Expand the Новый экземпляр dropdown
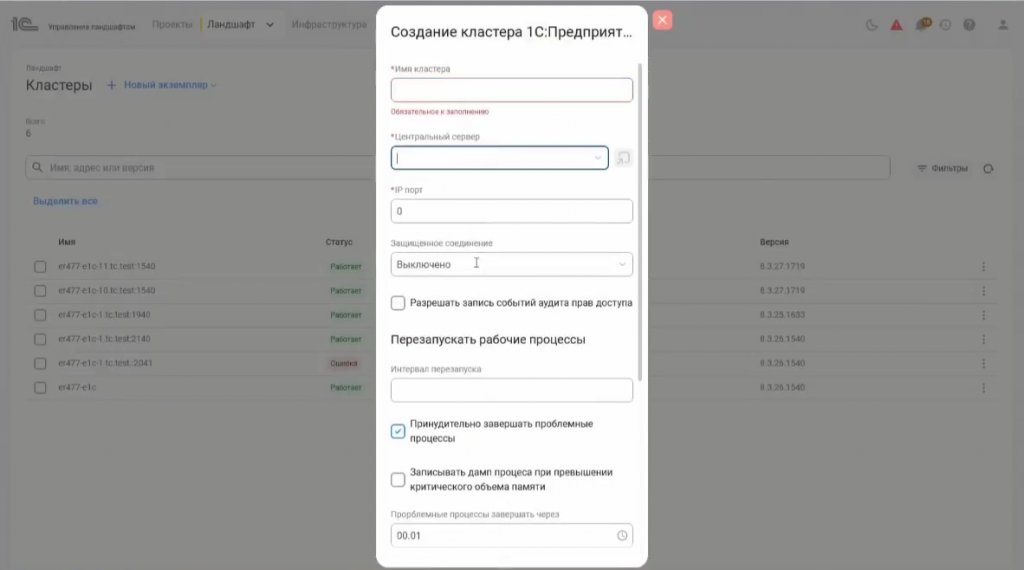Image resolution: width=1024 pixels, height=570 pixels. [214, 86]
